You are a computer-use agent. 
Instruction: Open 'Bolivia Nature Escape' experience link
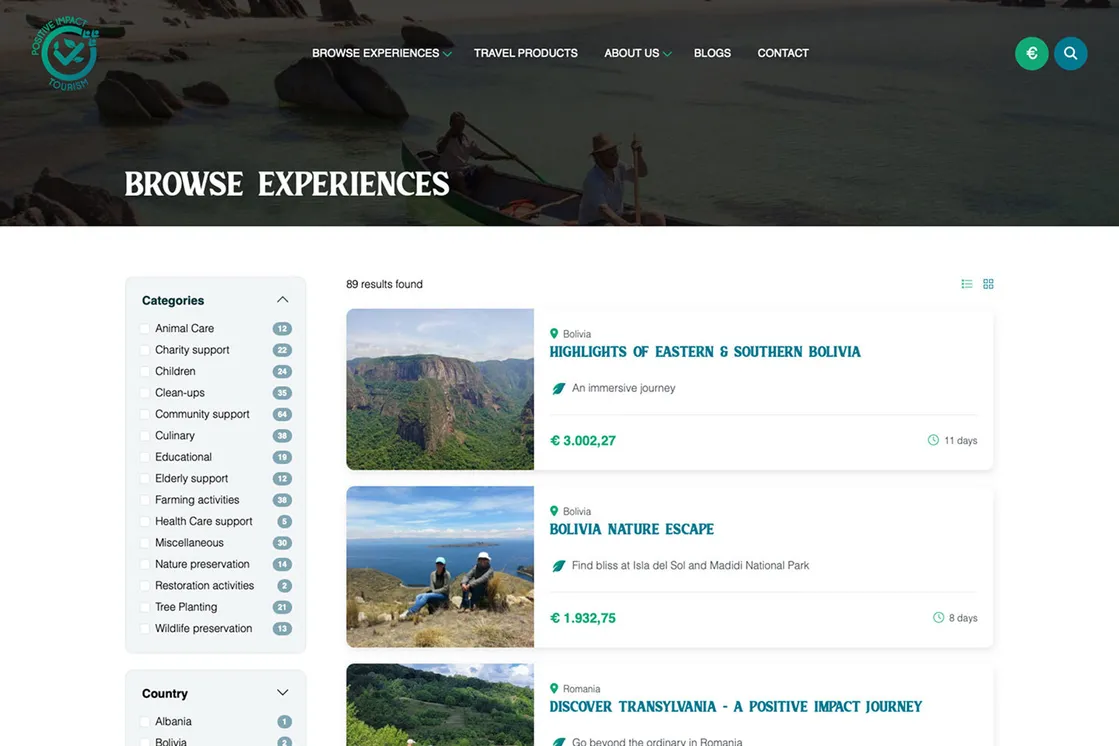(x=631, y=528)
